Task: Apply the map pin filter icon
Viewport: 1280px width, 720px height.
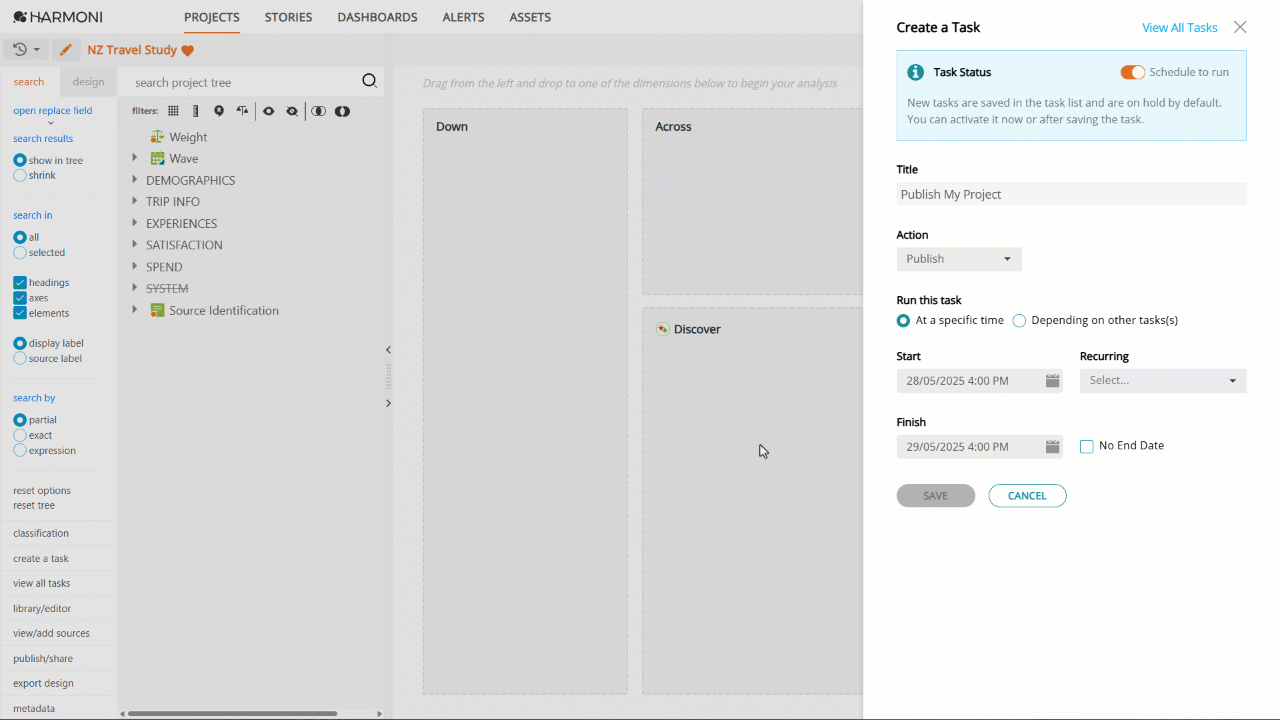Action: coord(219,111)
